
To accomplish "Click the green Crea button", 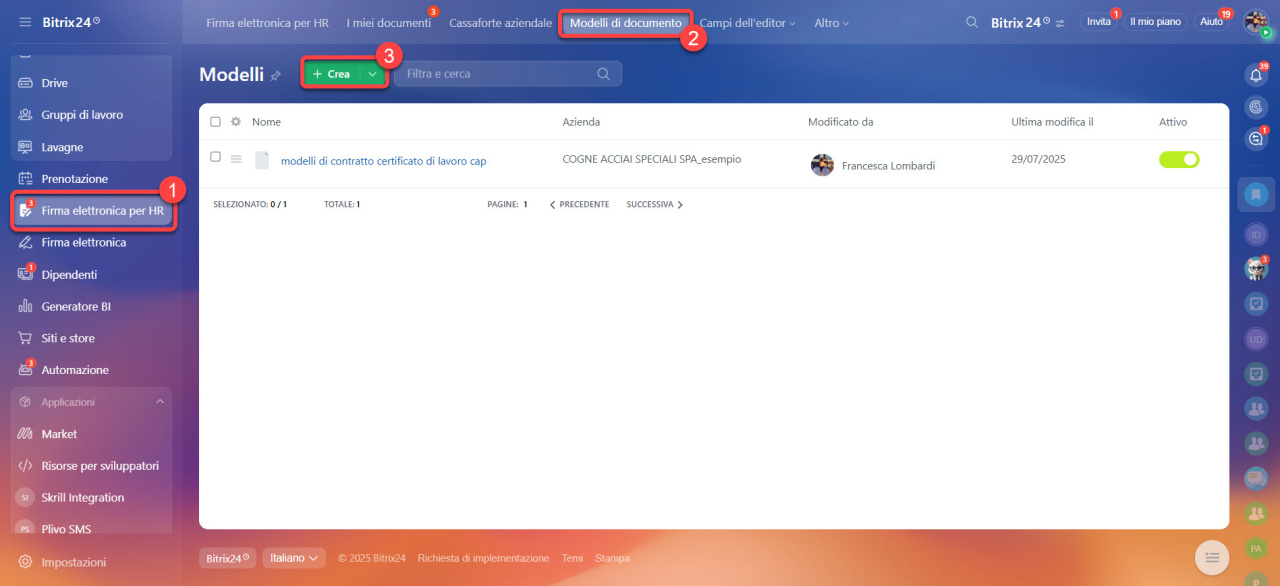I will (332, 74).
